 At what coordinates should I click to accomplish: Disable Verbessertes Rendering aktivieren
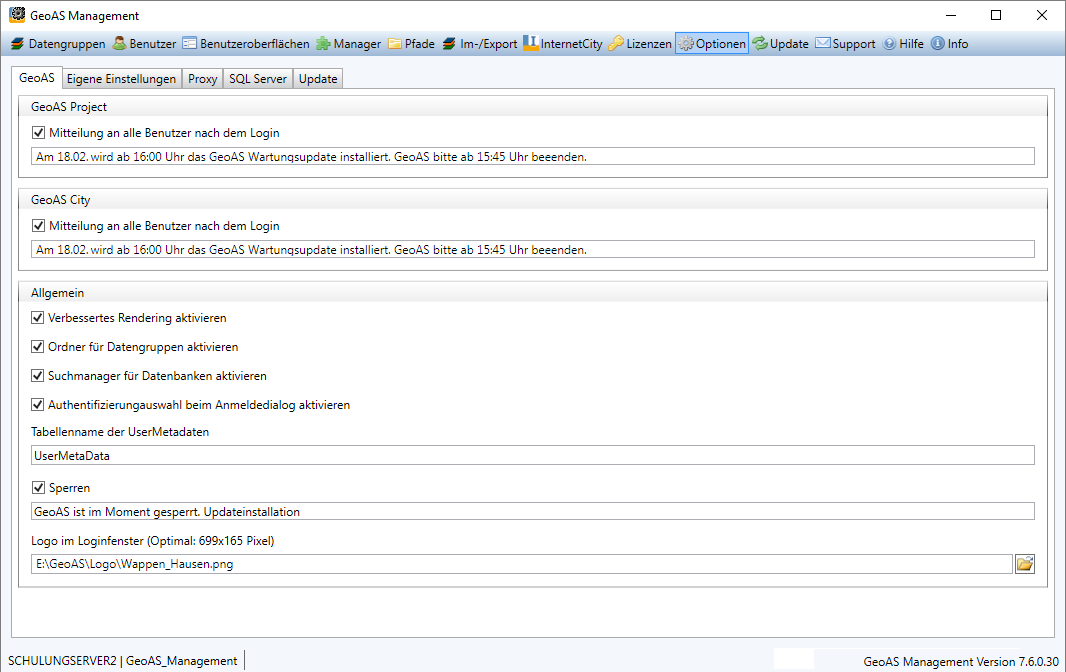(x=39, y=318)
